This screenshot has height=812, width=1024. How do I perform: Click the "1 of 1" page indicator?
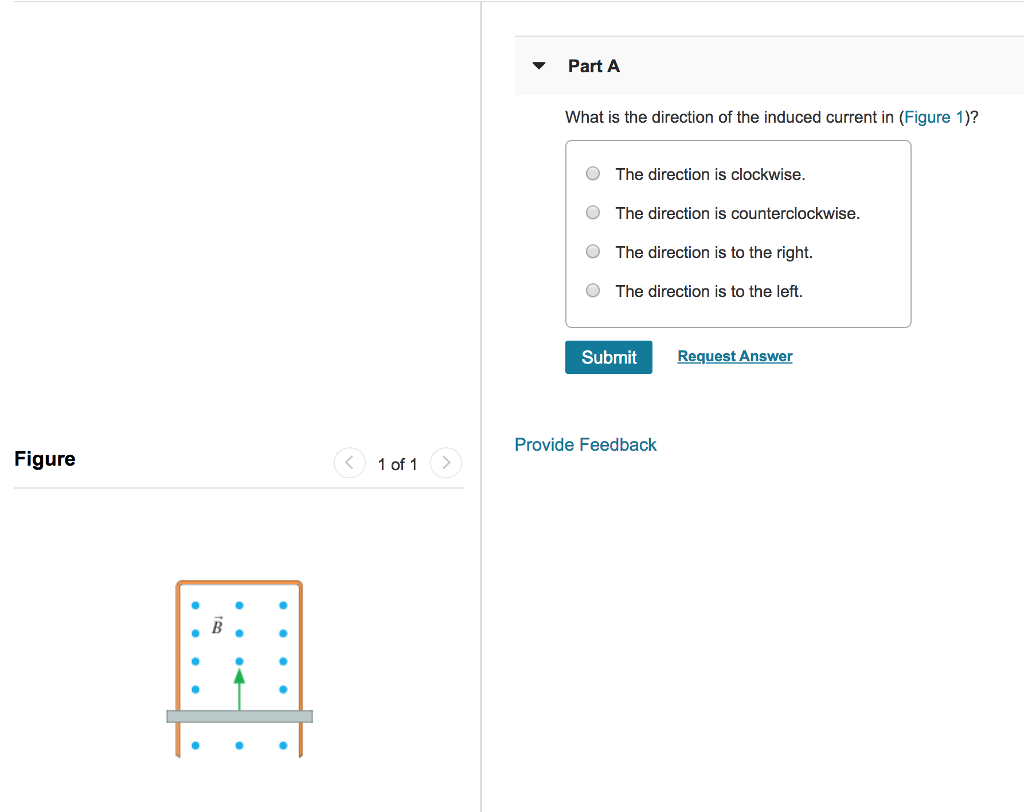click(397, 464)
